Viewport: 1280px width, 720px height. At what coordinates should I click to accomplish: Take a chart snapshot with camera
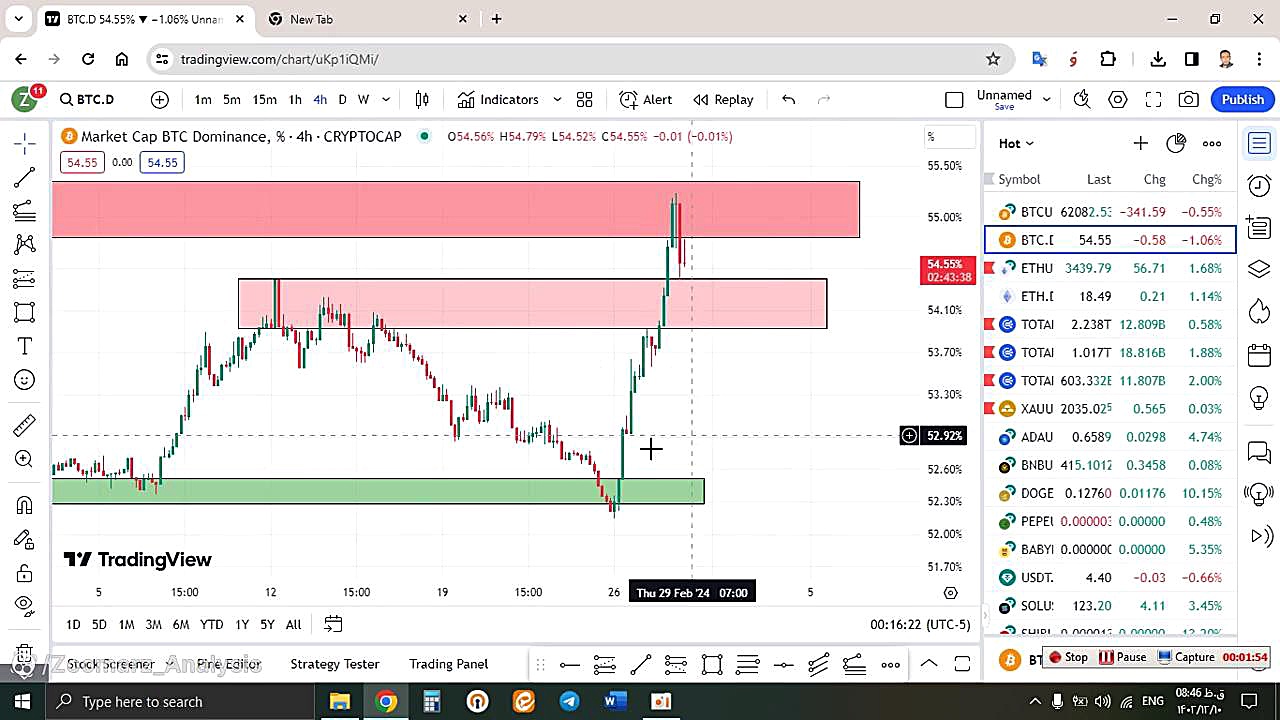(1188, 99)
